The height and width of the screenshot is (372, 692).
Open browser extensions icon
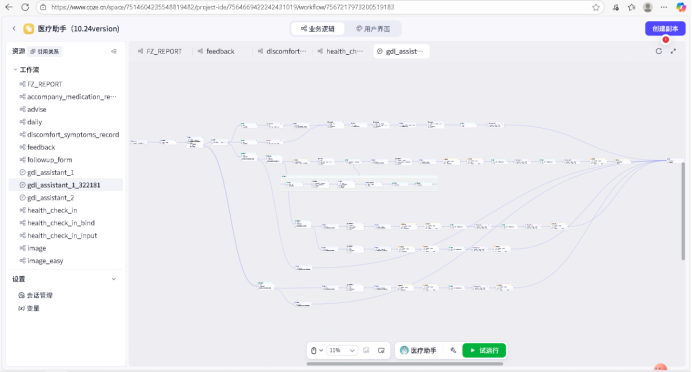tap(616, 7)
